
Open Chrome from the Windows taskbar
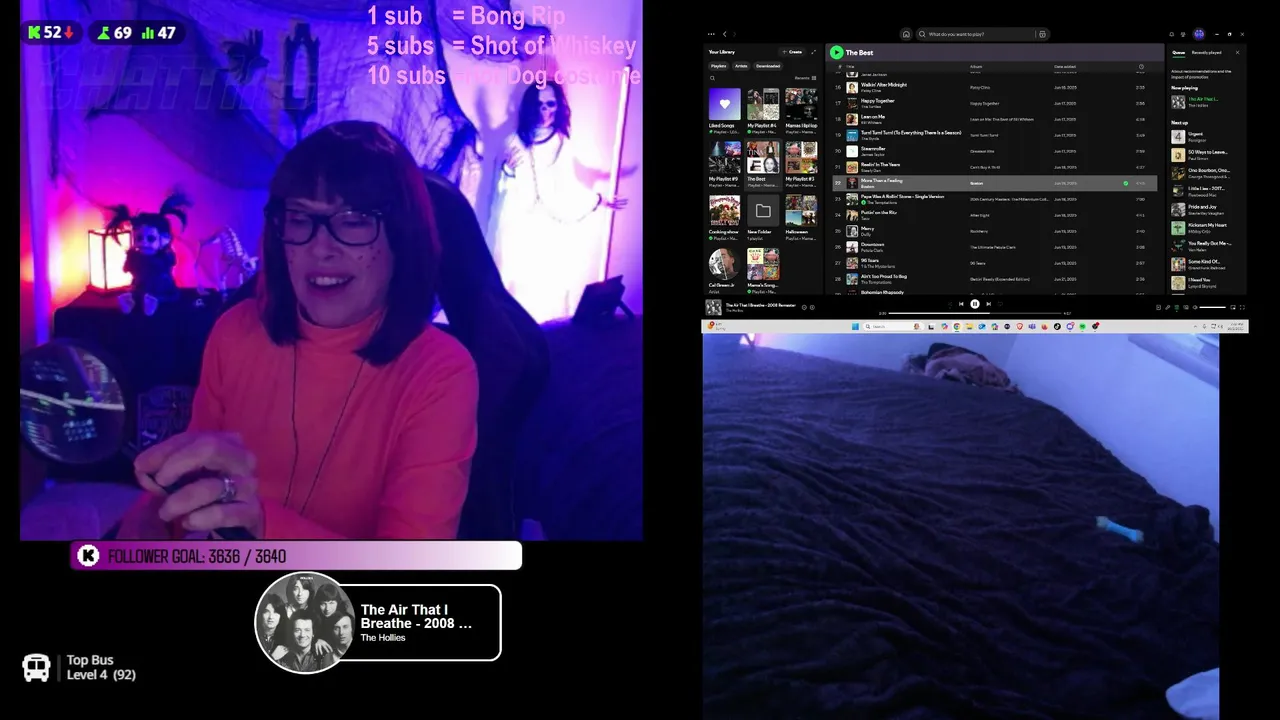click(957, 326)
